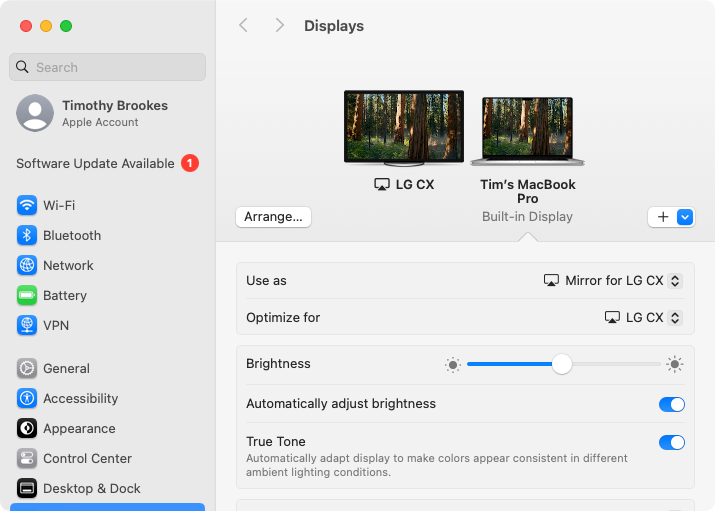The image size is (715, 511).
Task: Open Software Update Available notice
Action: (107, 163)
